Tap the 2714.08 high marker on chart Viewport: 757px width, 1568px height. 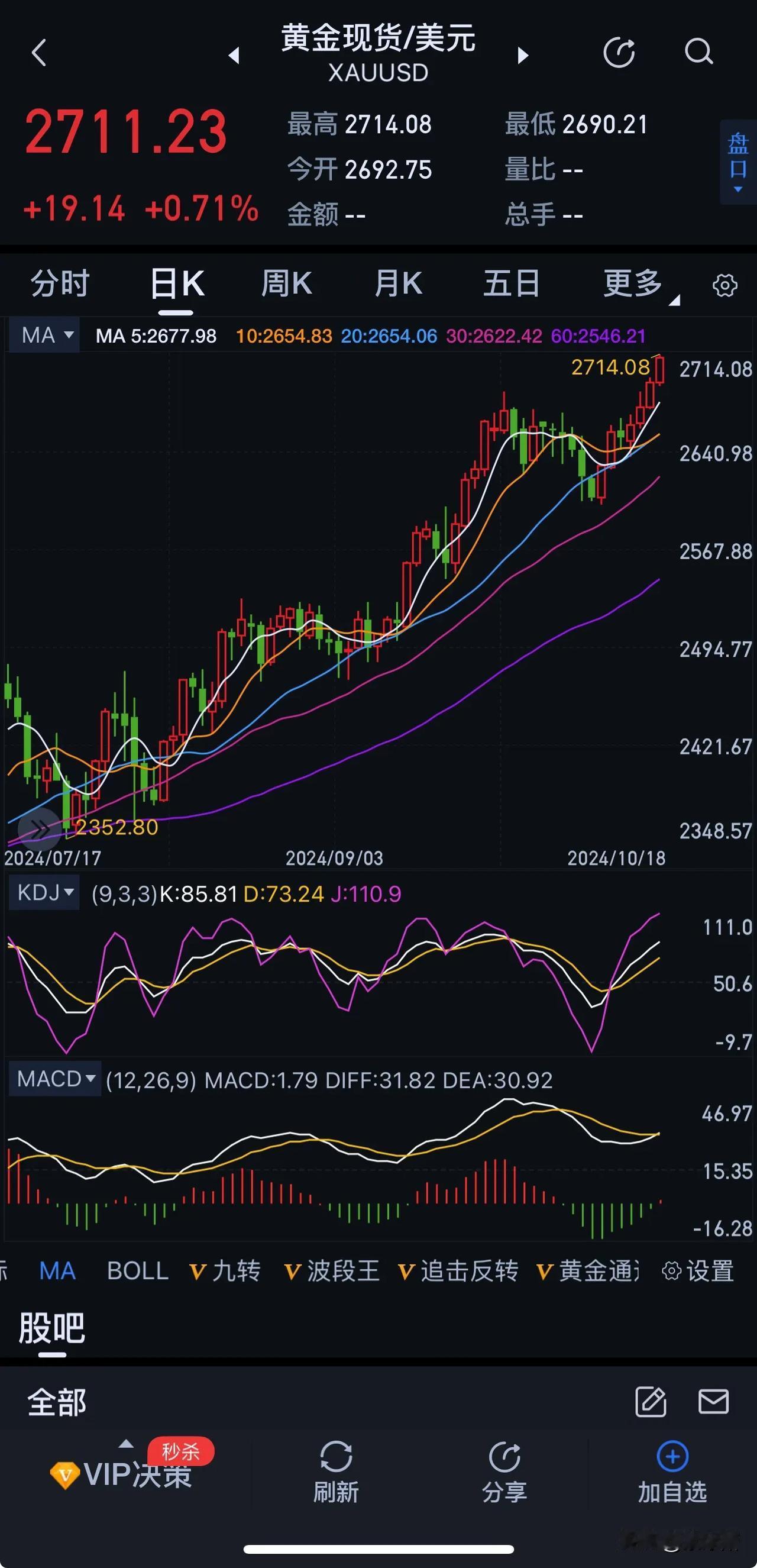(610, 367)
